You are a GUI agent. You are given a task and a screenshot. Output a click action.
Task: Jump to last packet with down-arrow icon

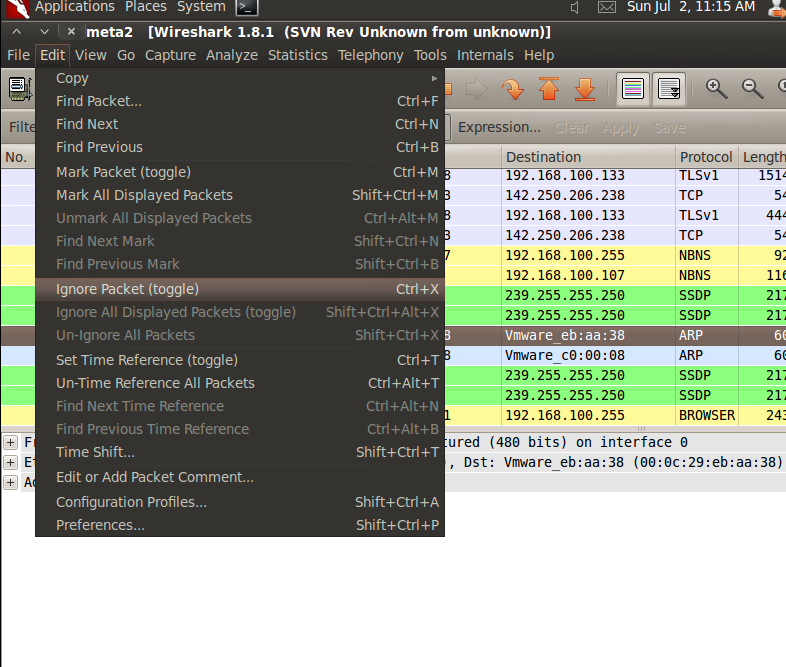(585, 89)
